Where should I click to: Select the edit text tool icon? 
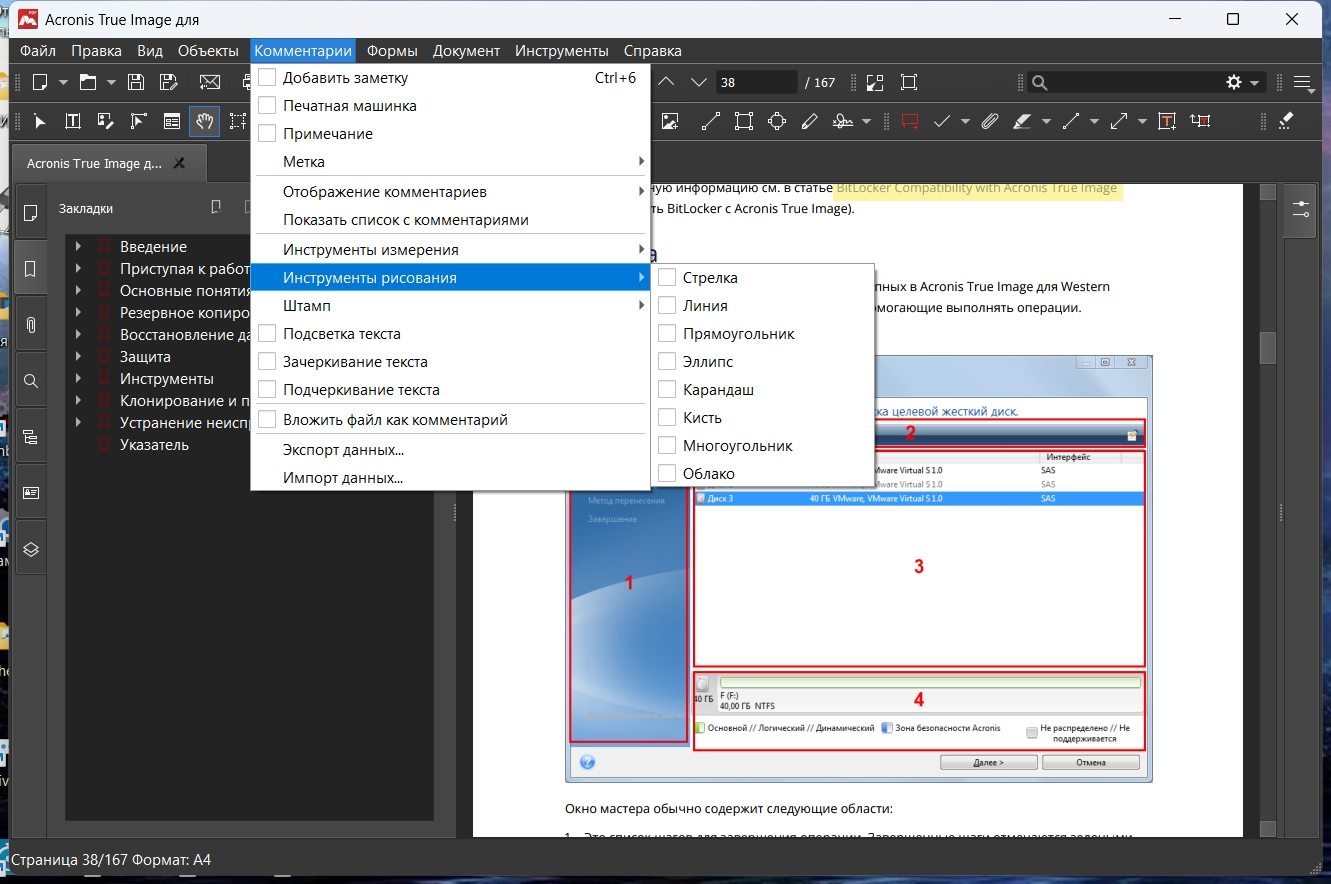point(73,121)
